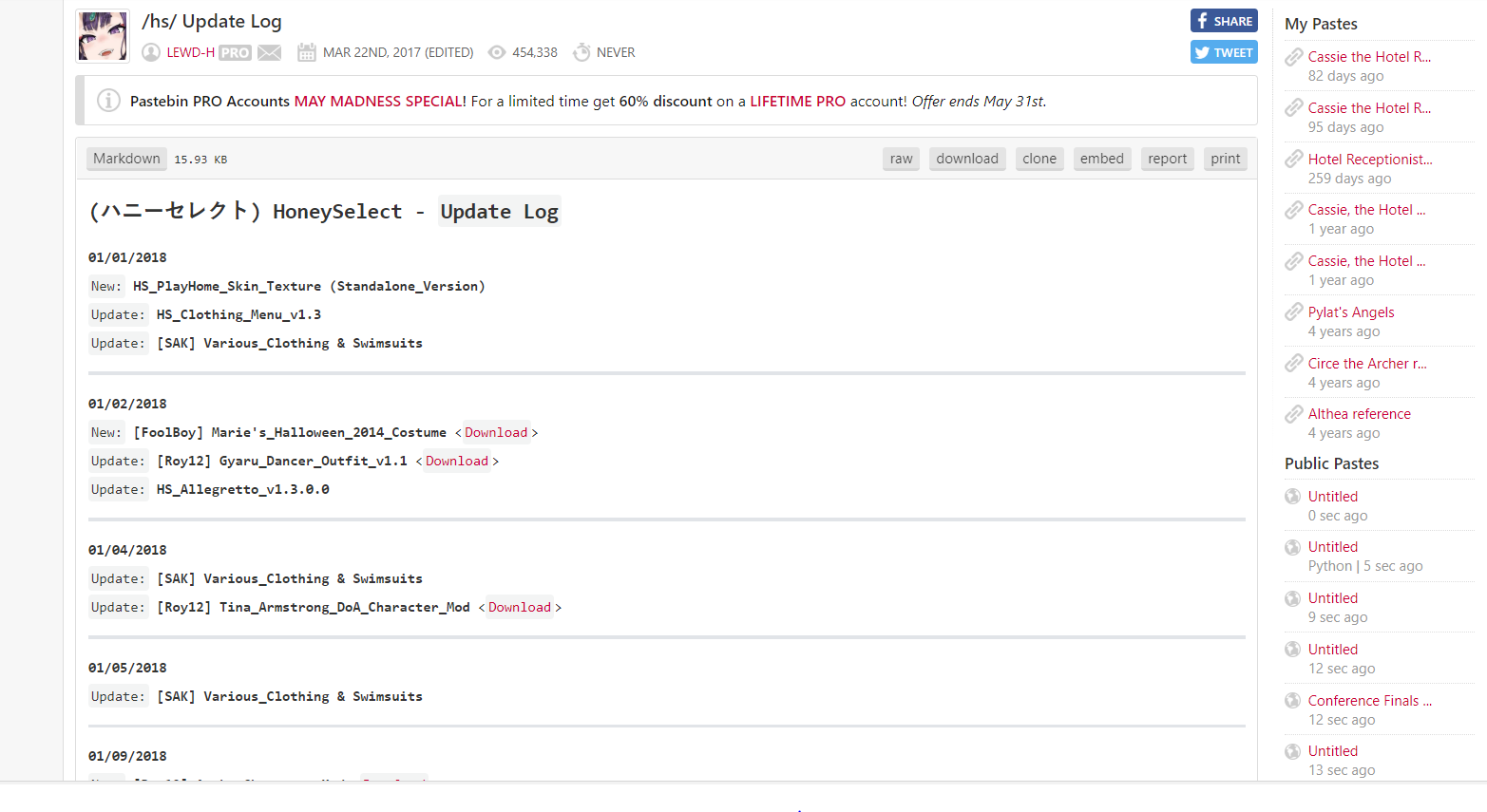Select the 15.93 KB file size text
The width and height of the screenshot is (1487, 812).
(x=200, y=160)
